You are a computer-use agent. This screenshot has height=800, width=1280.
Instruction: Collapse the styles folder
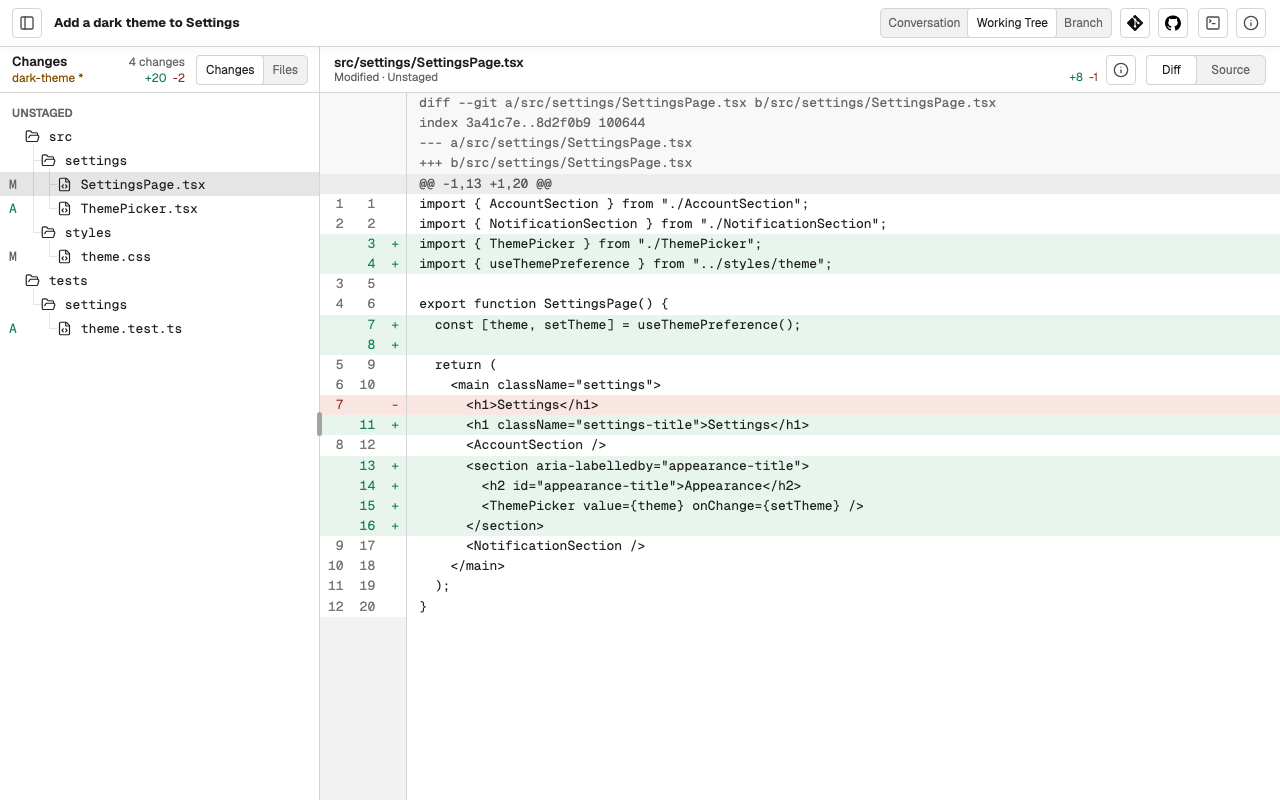click(x=160, y=232)
